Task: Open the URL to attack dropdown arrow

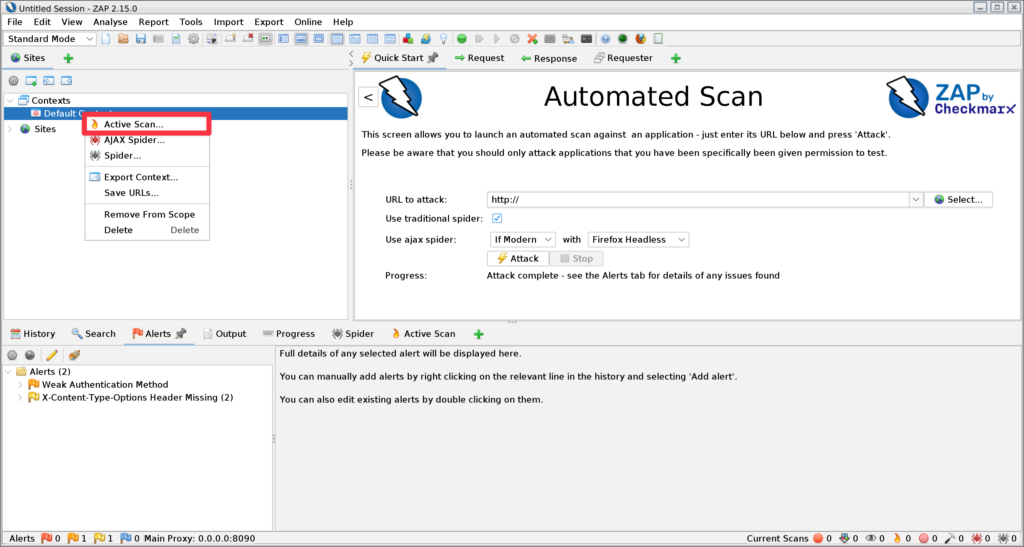Action: 916,200
